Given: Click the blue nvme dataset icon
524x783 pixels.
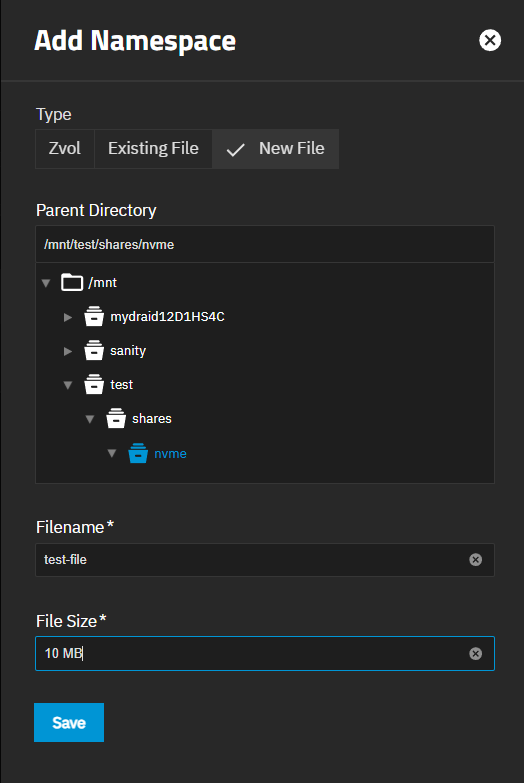Looking at the screenshot, I should pyautogui.click(x=138, y=453).
